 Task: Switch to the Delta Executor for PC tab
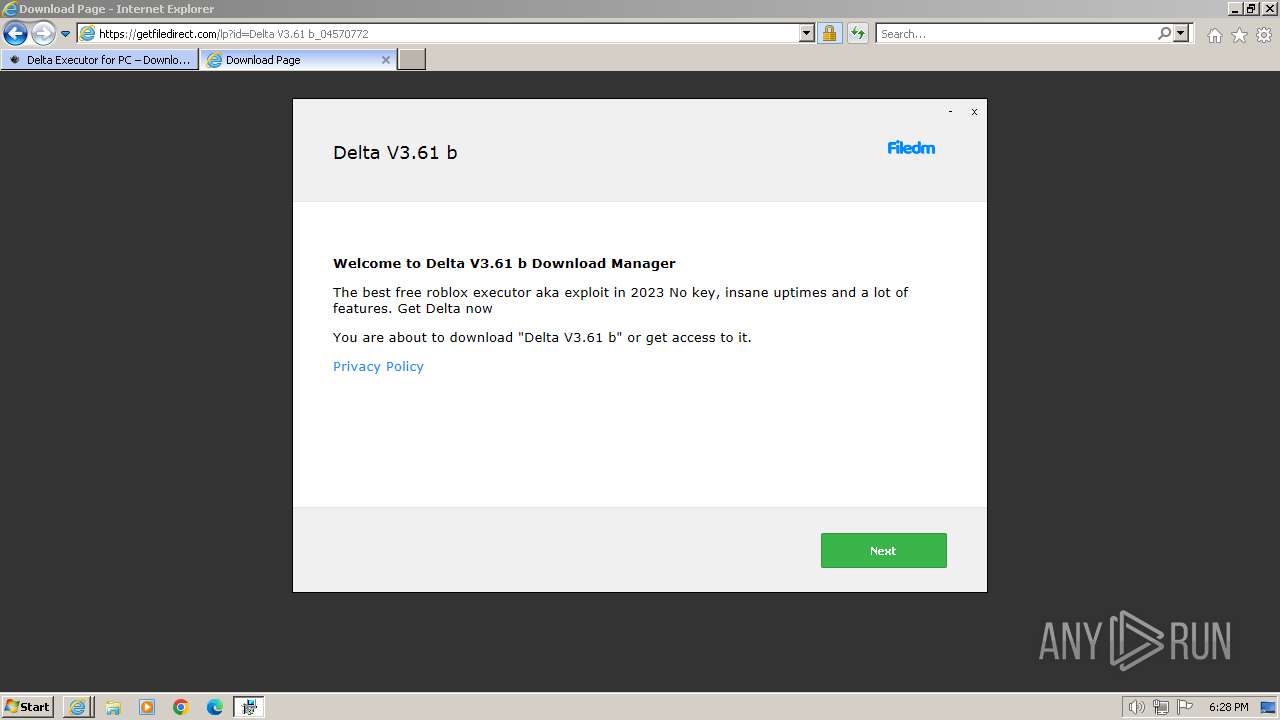click(100, 60)
